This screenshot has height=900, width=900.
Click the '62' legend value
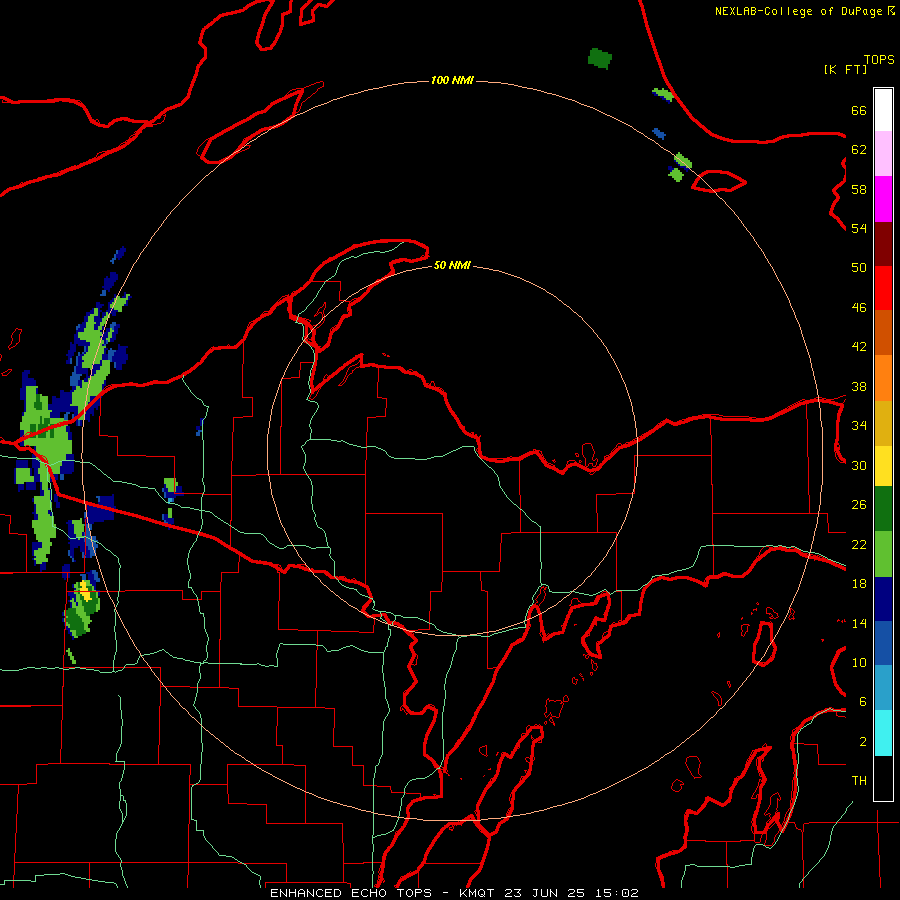point(859,150)
